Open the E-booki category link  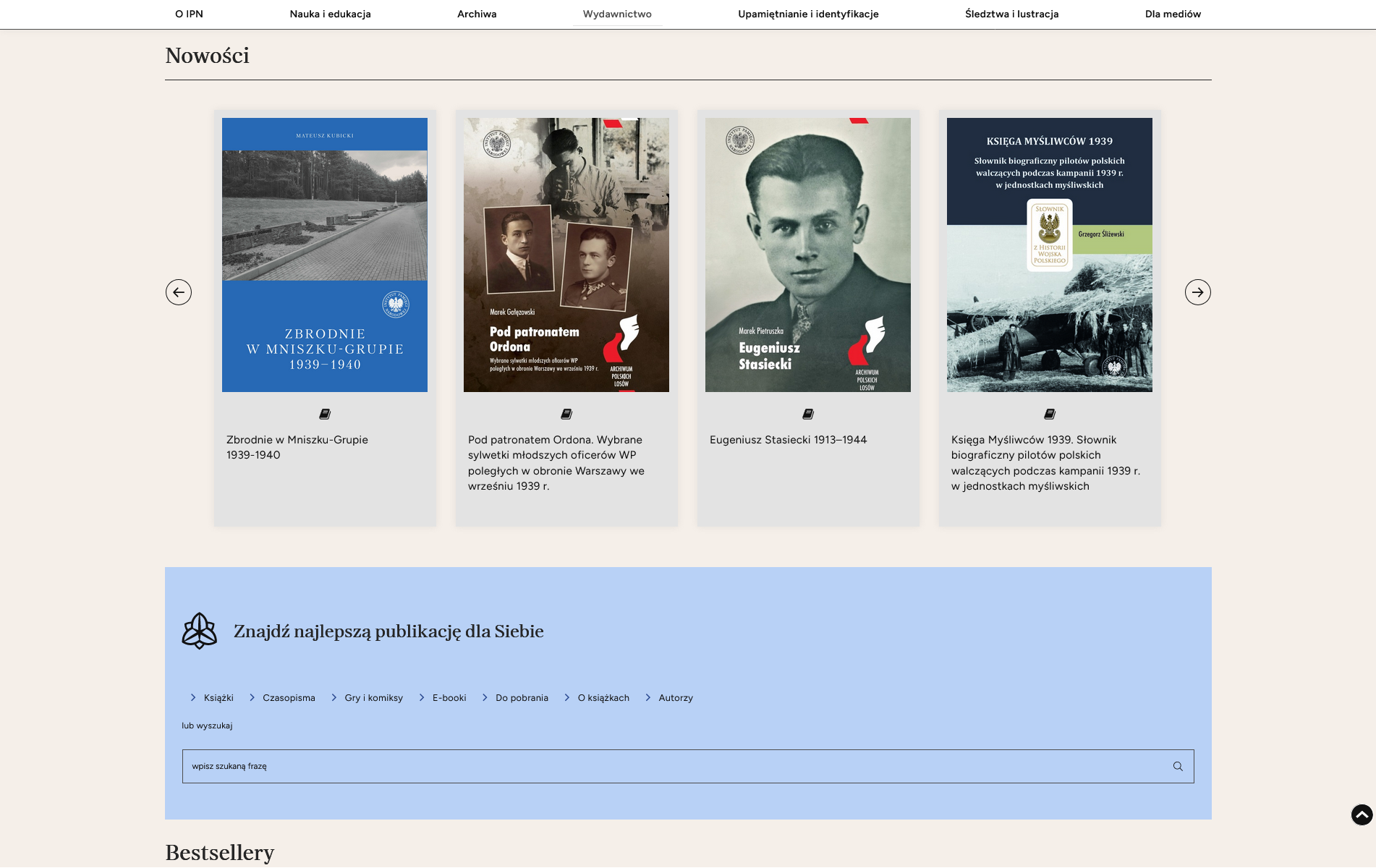pyautogui.click(x=449, y=698)
